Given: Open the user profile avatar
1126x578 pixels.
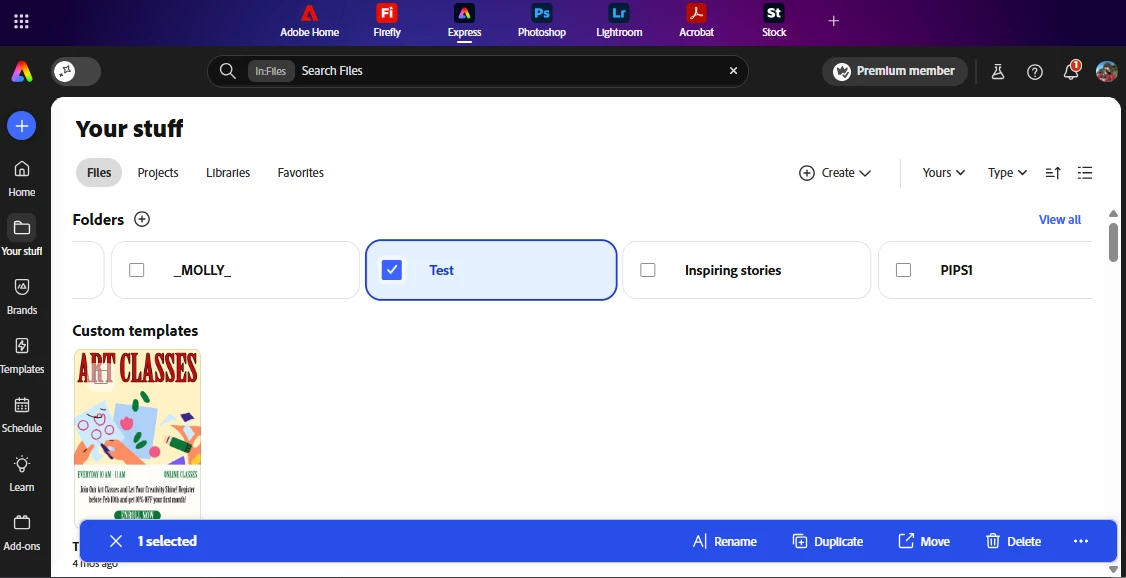Looking at the screenshot, I should (x=1107, y=71).
